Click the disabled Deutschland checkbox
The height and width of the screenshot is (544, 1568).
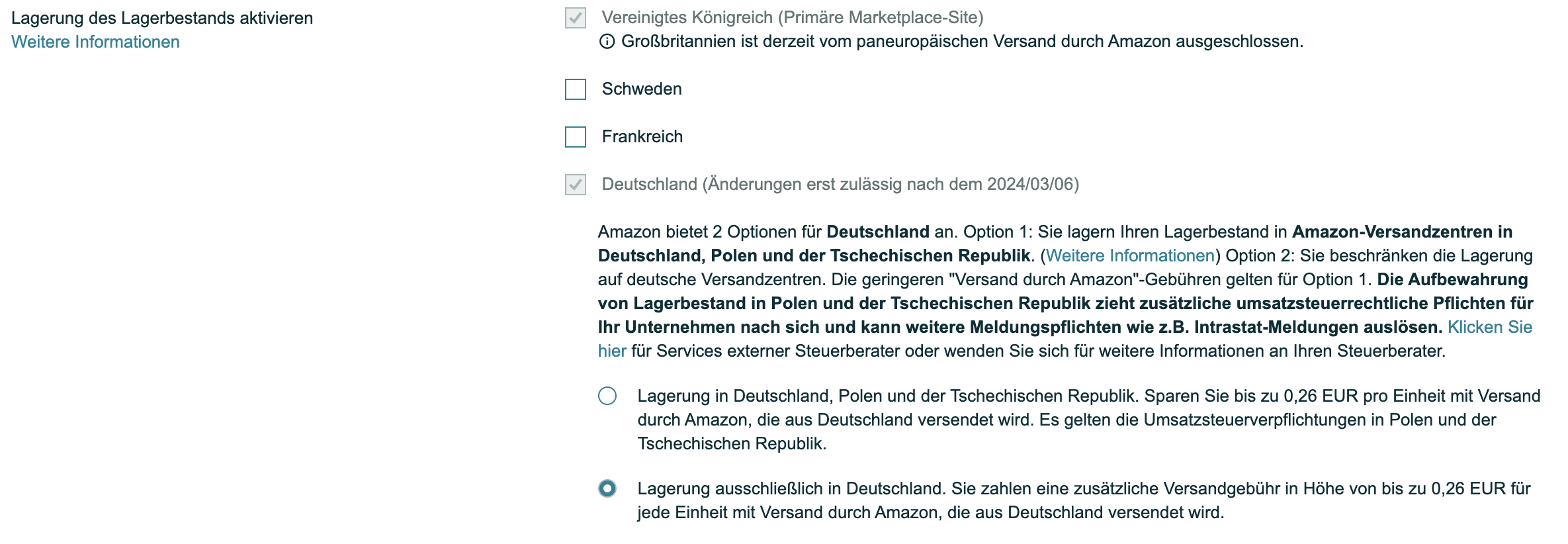(576, 185)
